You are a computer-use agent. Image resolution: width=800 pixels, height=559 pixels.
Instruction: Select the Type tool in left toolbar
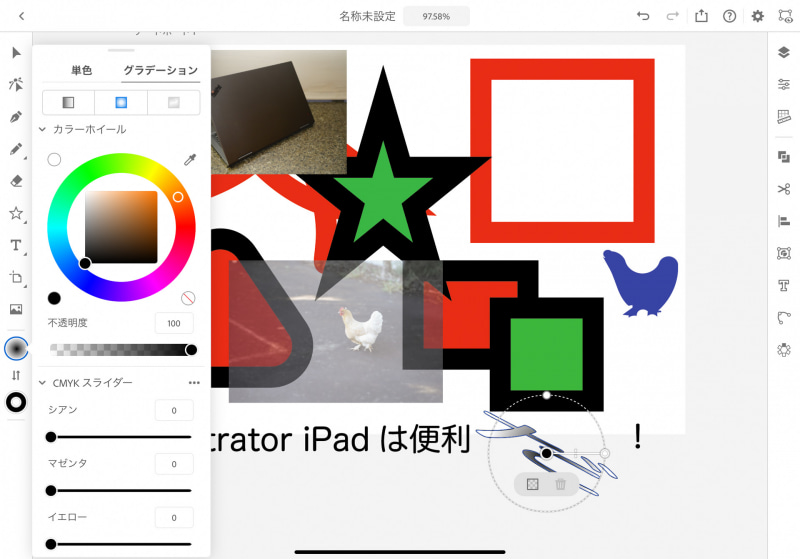tap(16, 245)
